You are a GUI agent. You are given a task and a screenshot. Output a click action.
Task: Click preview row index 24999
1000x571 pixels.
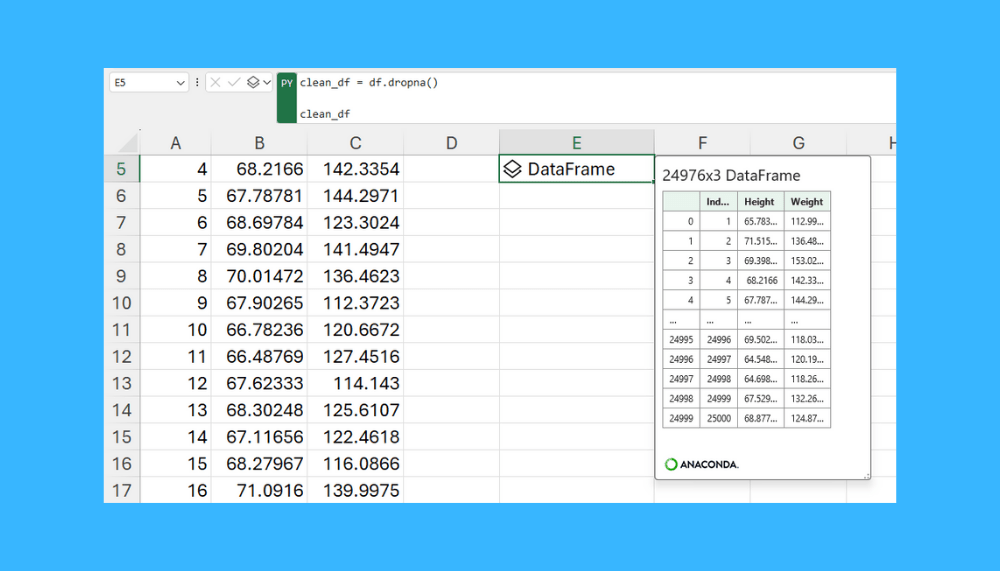pyautogui.click(x=681, y=419)
